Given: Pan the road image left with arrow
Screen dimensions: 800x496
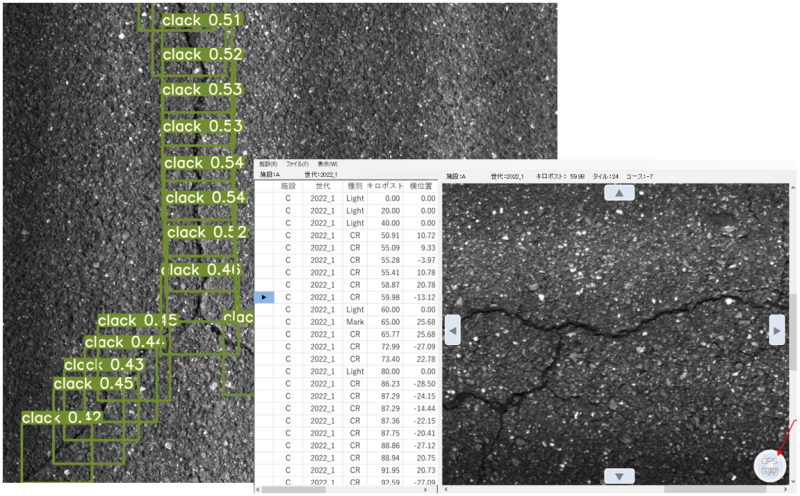Looking at the screenshot, I should click(452, 330).
